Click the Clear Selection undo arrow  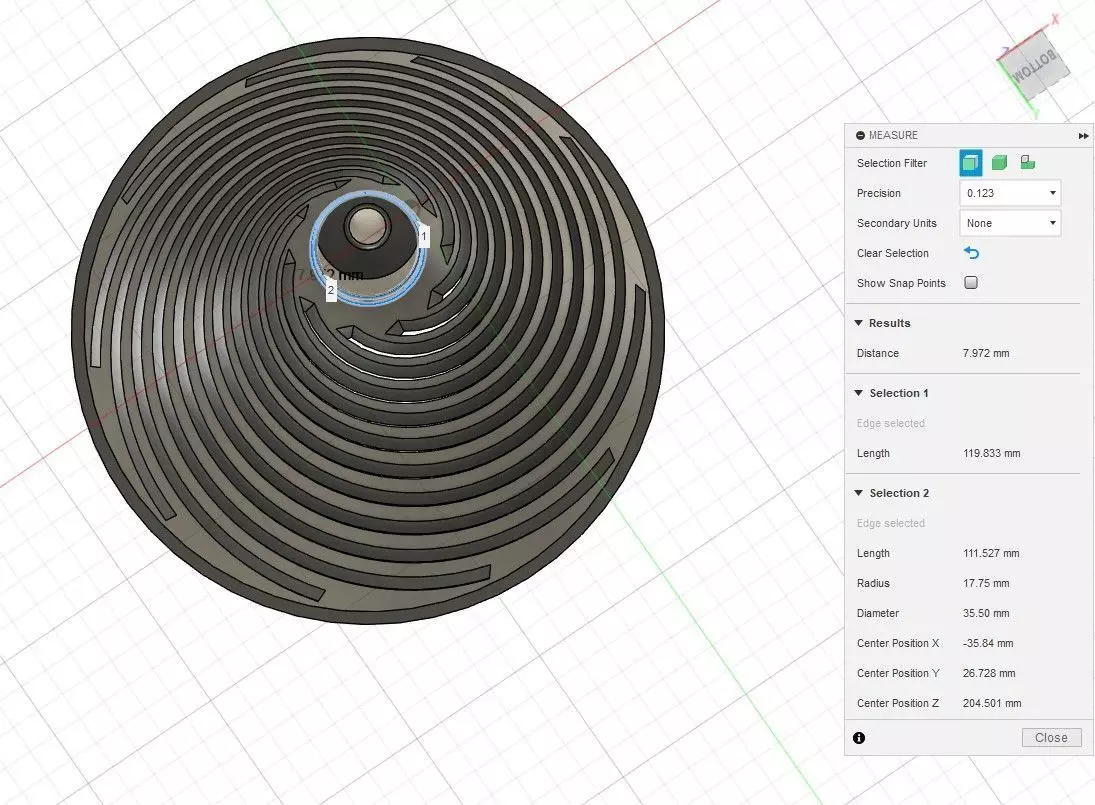coord(971,253)
